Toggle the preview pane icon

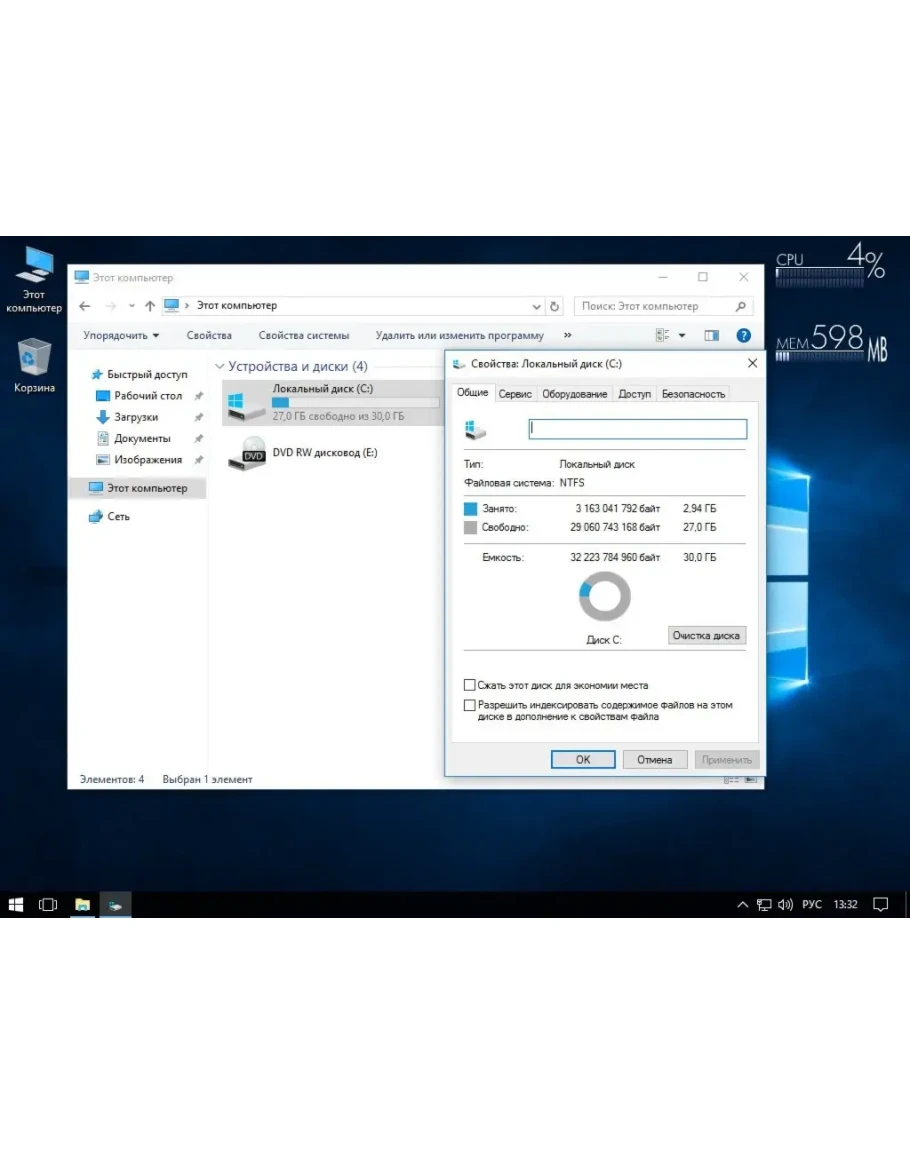(711, 336)
